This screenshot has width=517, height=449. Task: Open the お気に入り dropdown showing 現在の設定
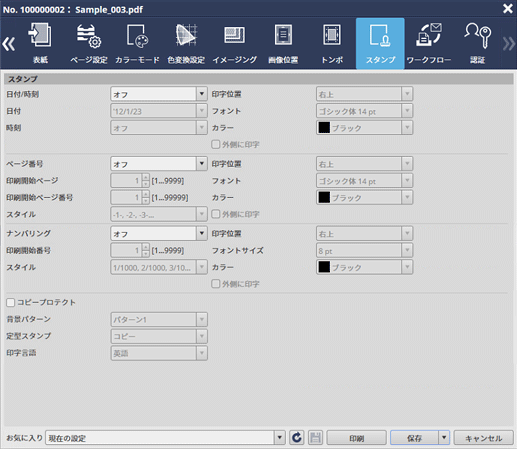(165, 438)
